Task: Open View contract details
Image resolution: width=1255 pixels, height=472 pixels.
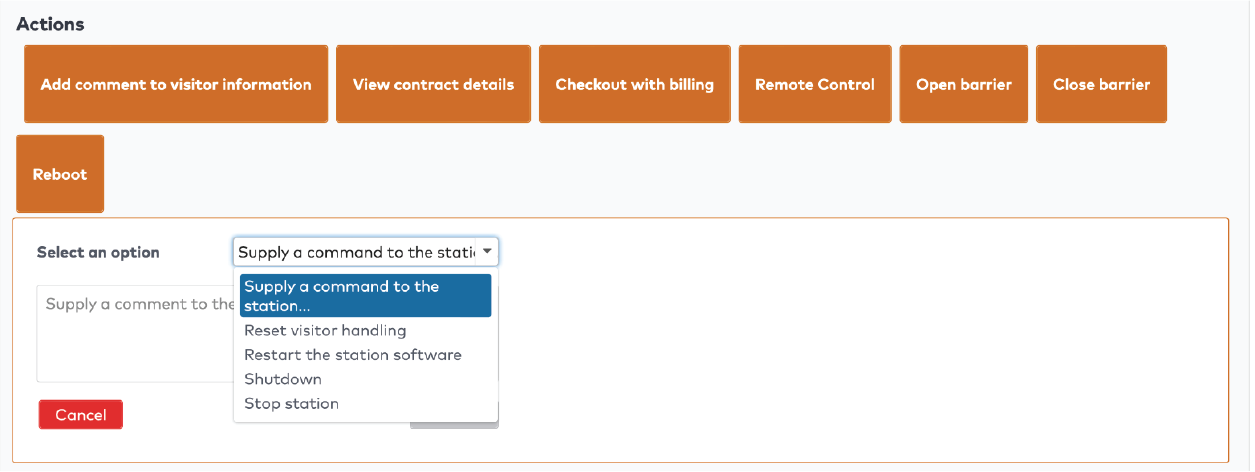Action: coord(433,85)
